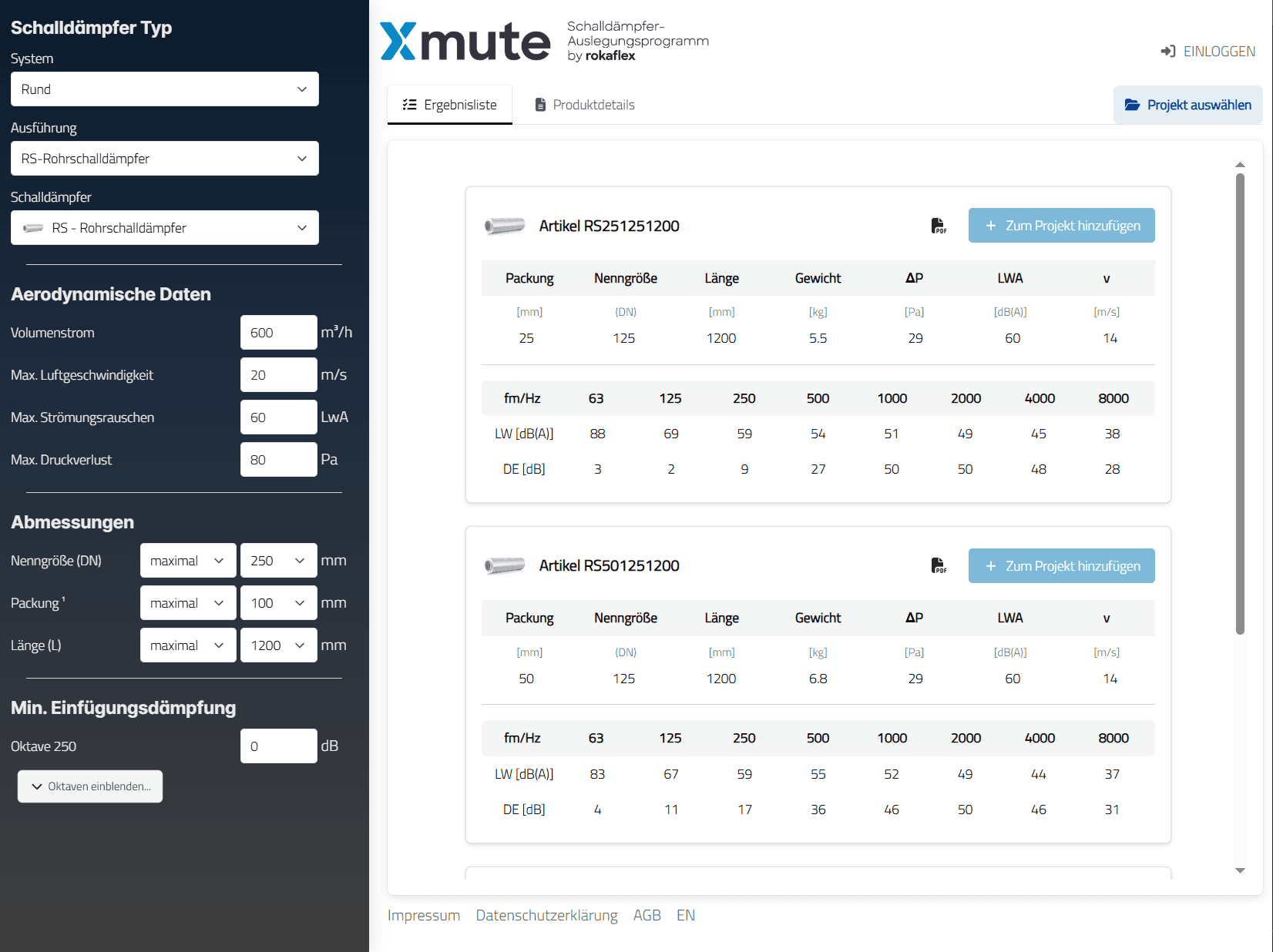Viewport: 1273px width, 952px height.
Task: Open the Ausführung dropdown RS-Rohrschalldämpfer
Action: (x=164, y=158)
